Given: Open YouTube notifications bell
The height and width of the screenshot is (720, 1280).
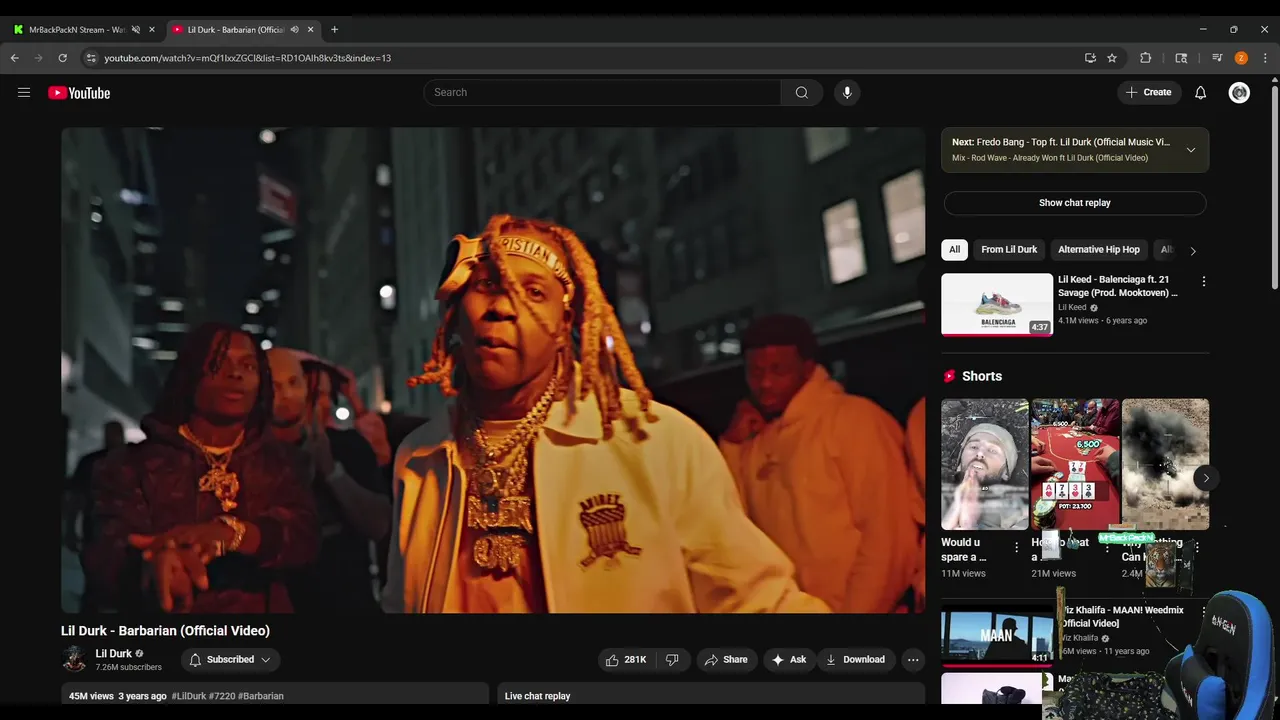Looking at the screenshot, I should (x=1200, y=92).
